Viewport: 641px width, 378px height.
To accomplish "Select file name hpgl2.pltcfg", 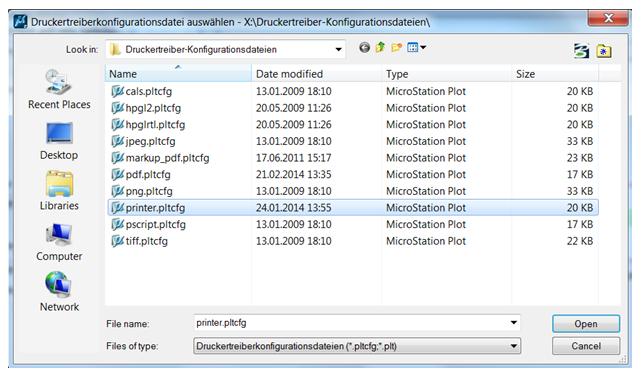I will (153, 108).
